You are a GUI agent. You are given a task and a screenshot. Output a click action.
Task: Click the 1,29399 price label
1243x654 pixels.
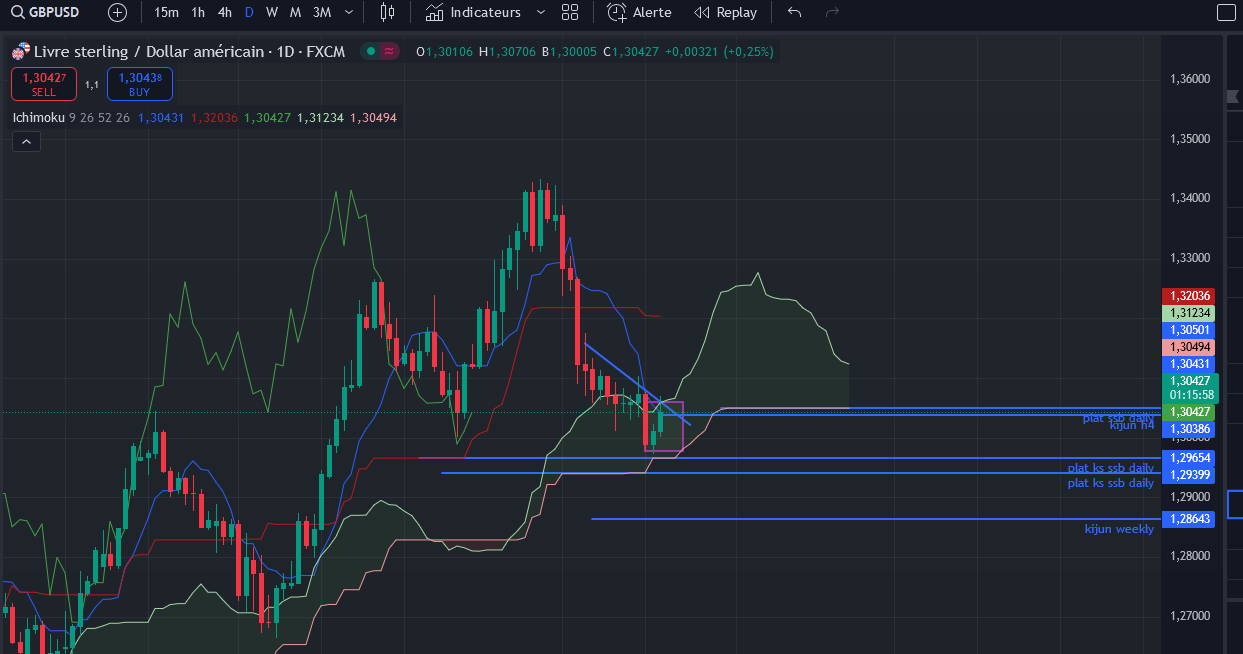coord(1189,474)
